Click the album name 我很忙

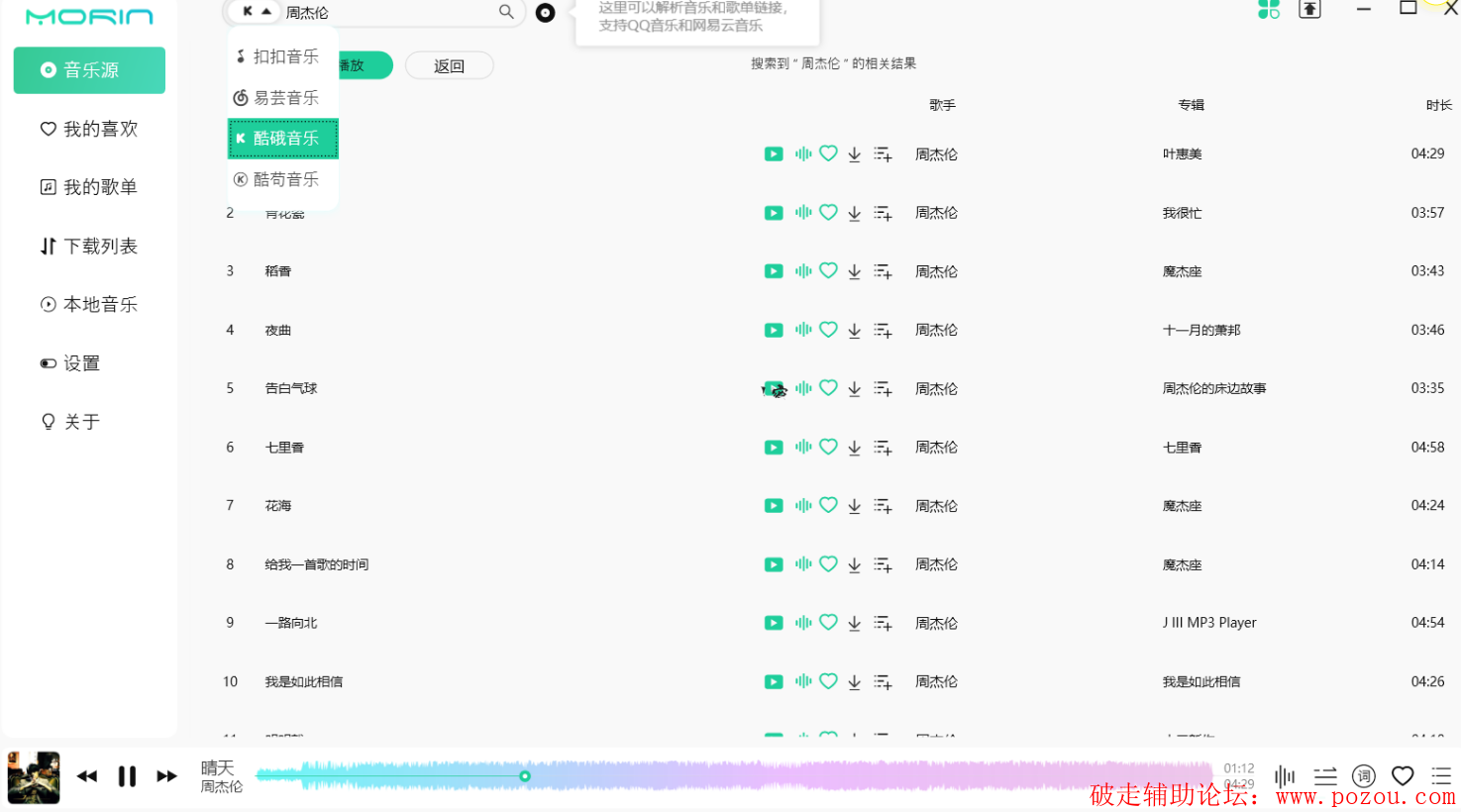[x=1182, y=213]
